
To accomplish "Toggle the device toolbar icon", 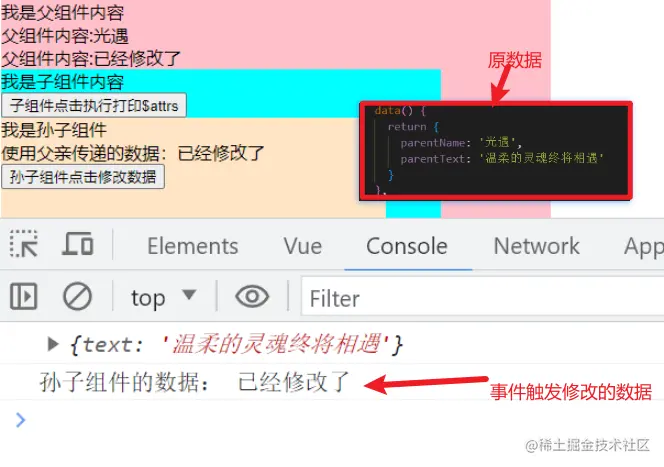I will 77,244.
